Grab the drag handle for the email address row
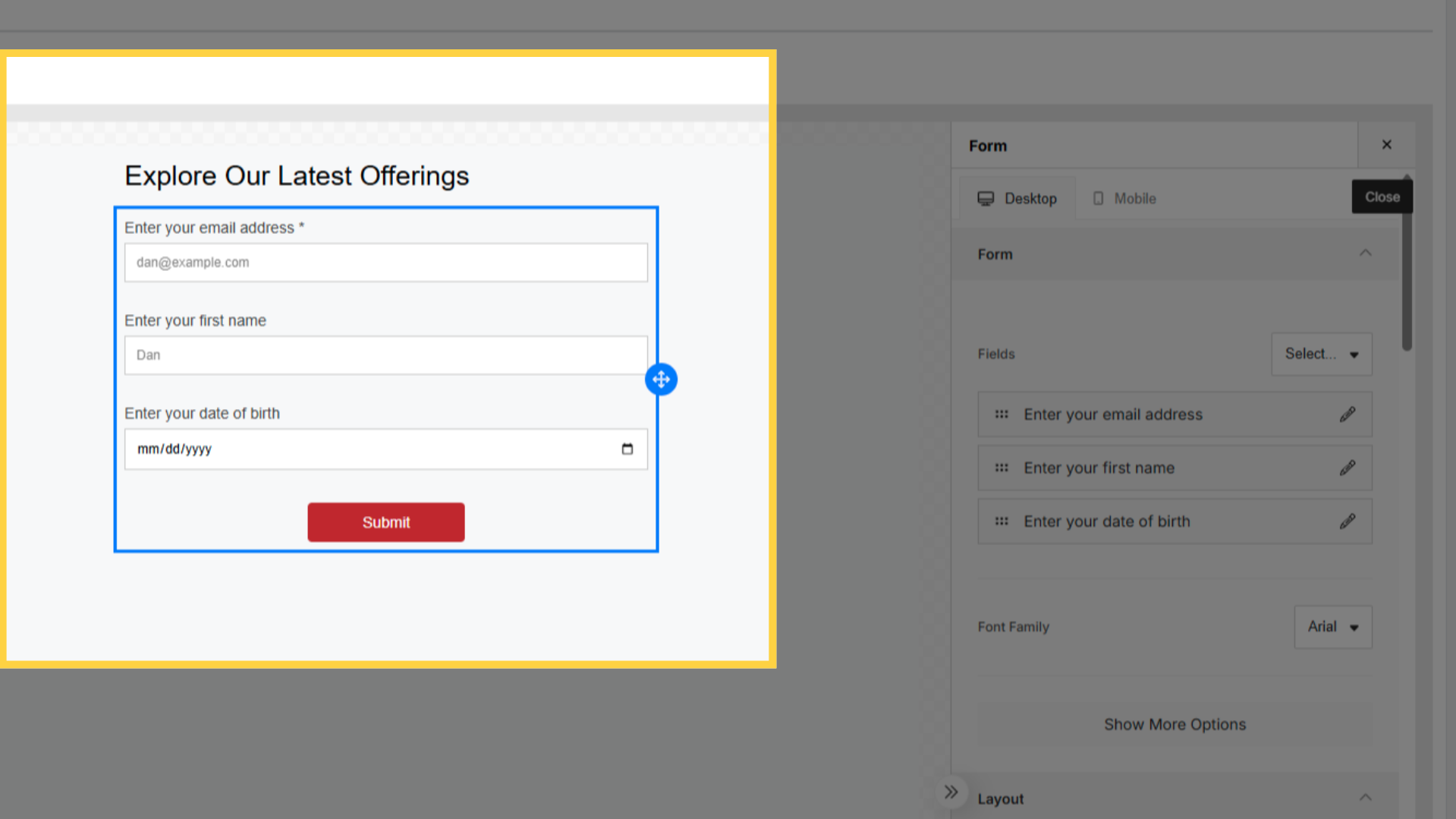This screenshot has height=819, width=1456. pyautogui.click(x=1002, y=414)
